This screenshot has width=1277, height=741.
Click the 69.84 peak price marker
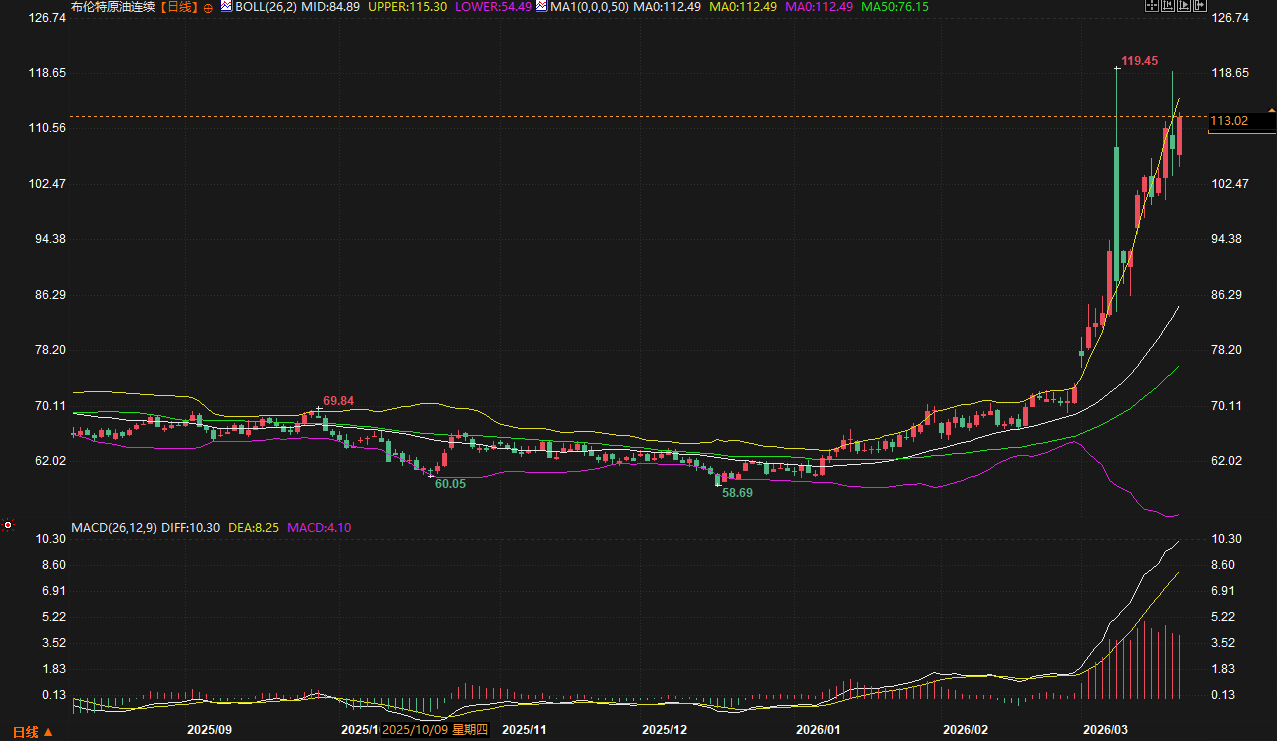(338, 401)
